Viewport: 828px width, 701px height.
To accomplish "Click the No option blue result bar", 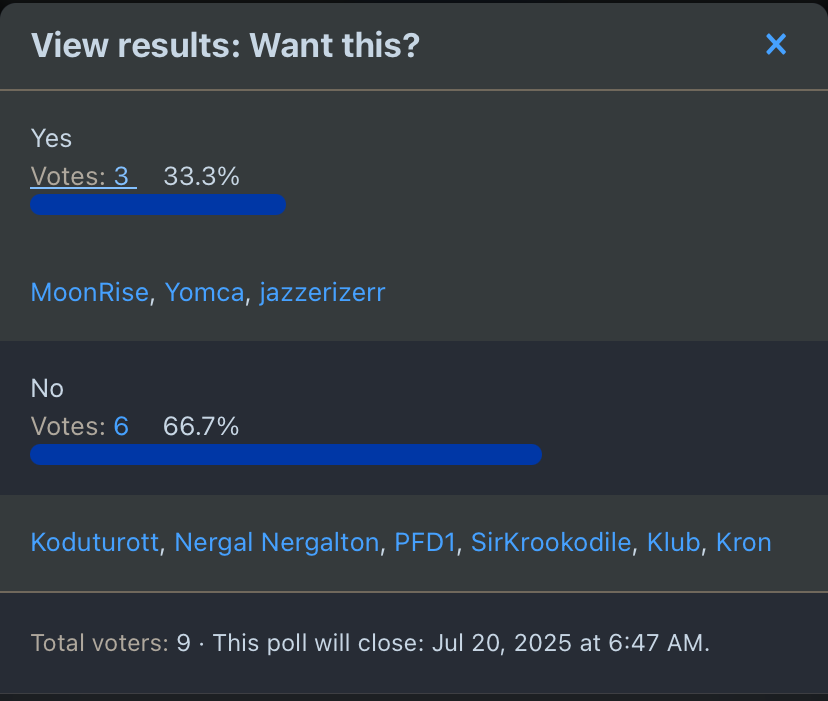I will pyautogui.click(x=286, y=455).
